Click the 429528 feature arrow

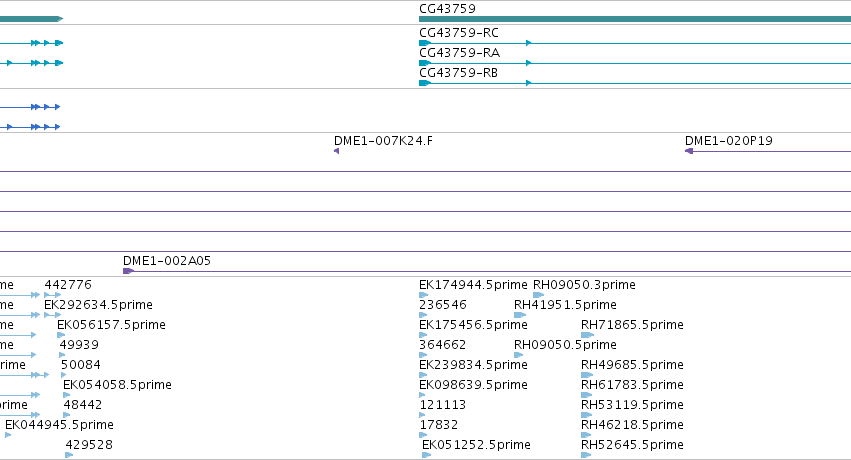[69, 455]
